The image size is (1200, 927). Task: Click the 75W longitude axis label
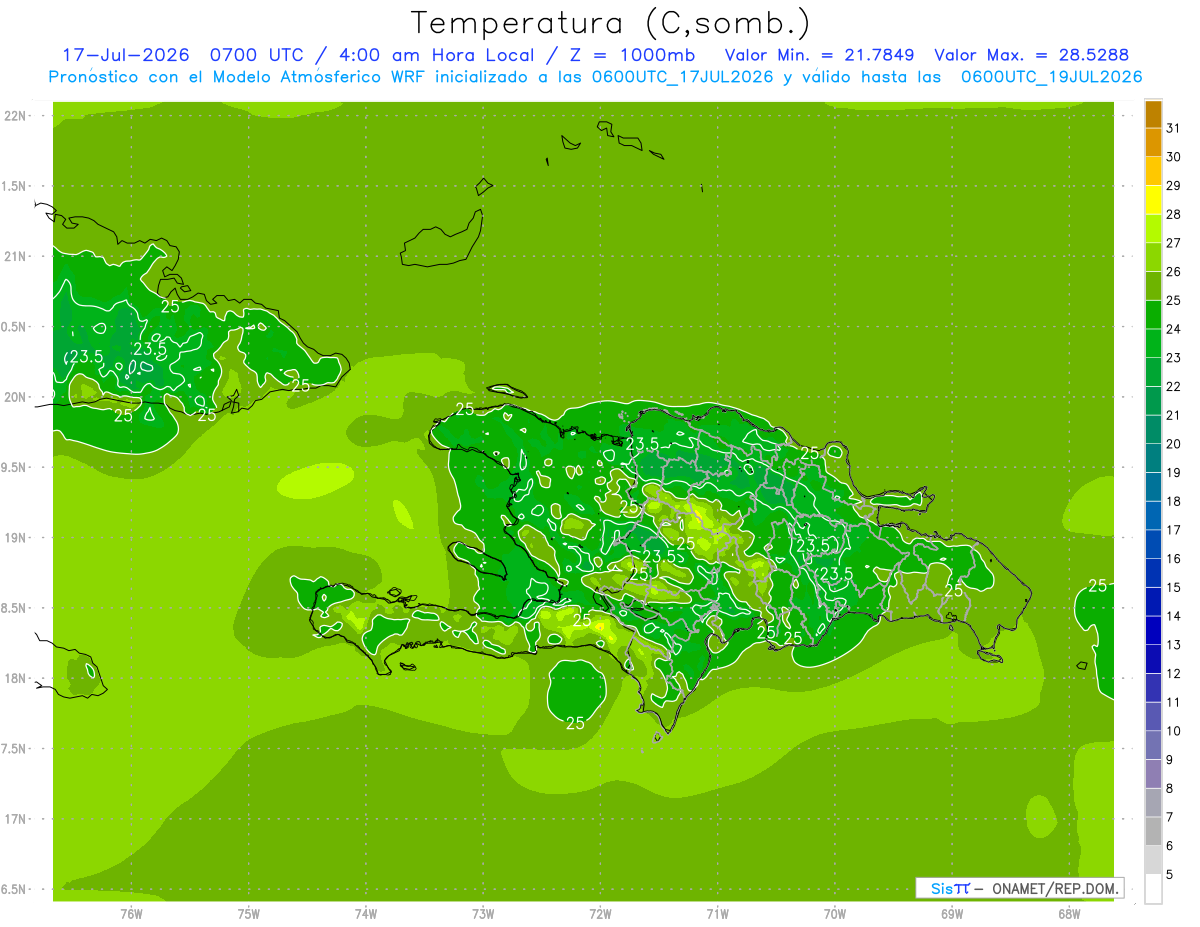click(249, 913)
